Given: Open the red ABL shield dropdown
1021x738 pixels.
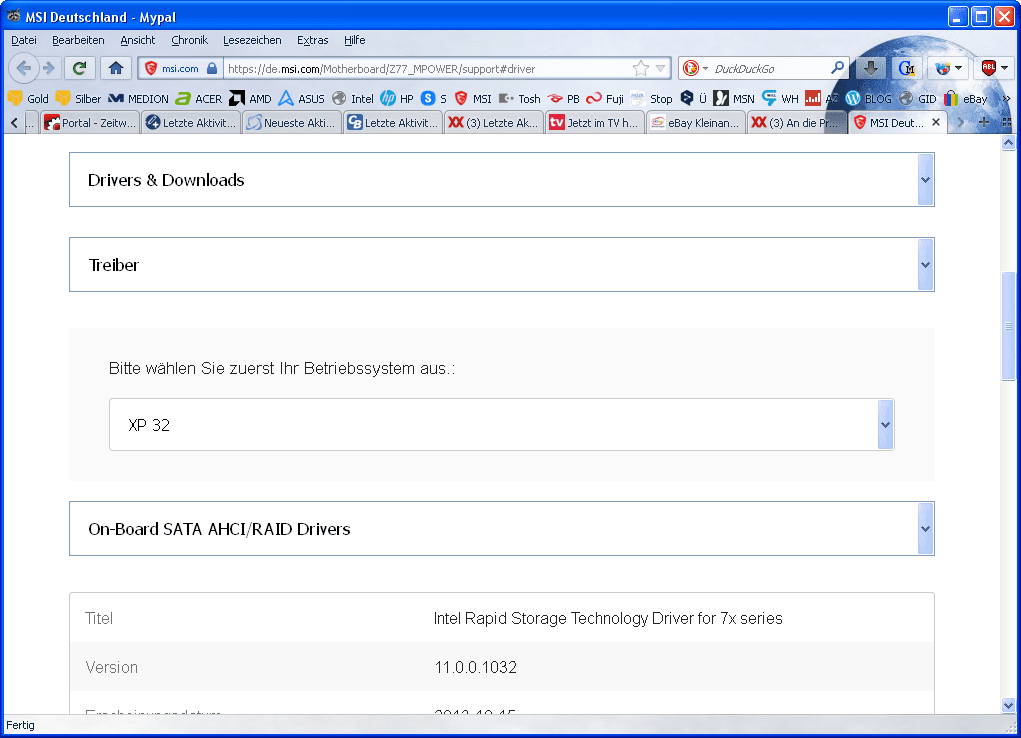Looking at the screenshot, I should 995,68.
